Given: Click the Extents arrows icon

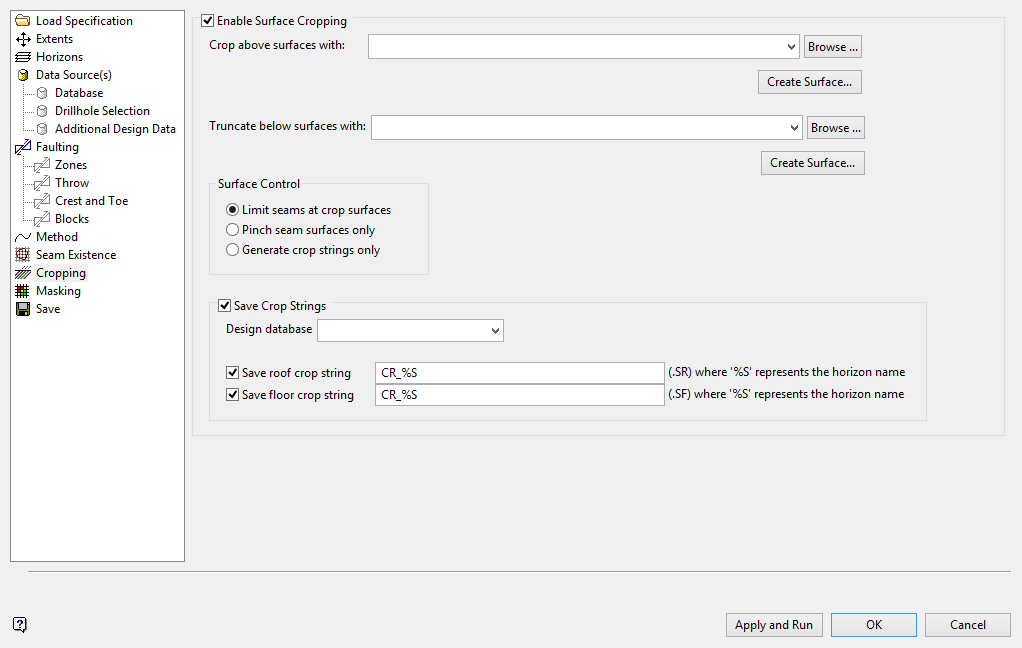Looking at the screenshot, I should (x=24, y=39).
